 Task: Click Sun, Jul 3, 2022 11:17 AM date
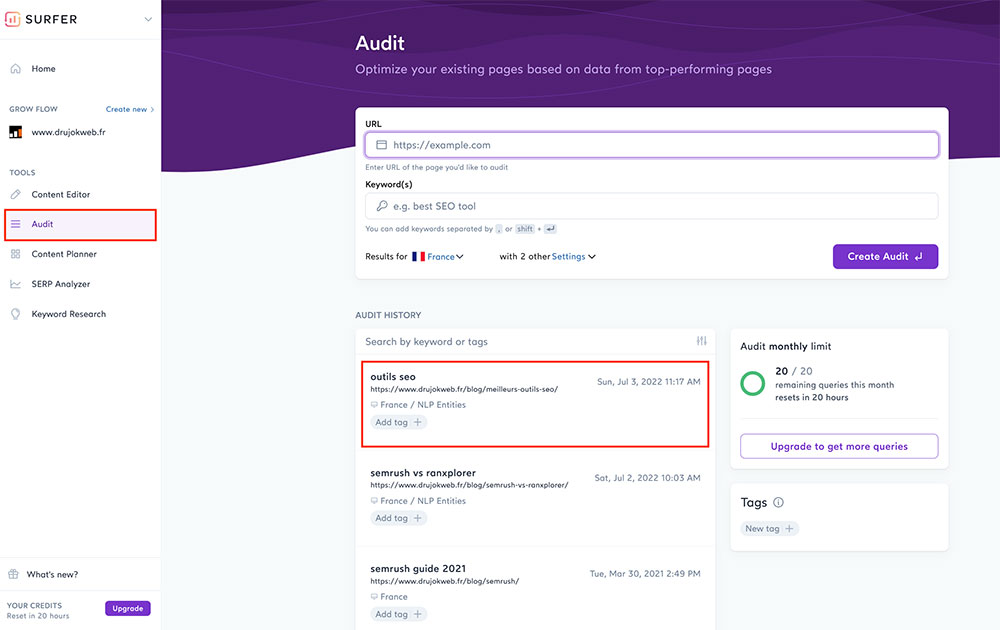tap(649, 382)
